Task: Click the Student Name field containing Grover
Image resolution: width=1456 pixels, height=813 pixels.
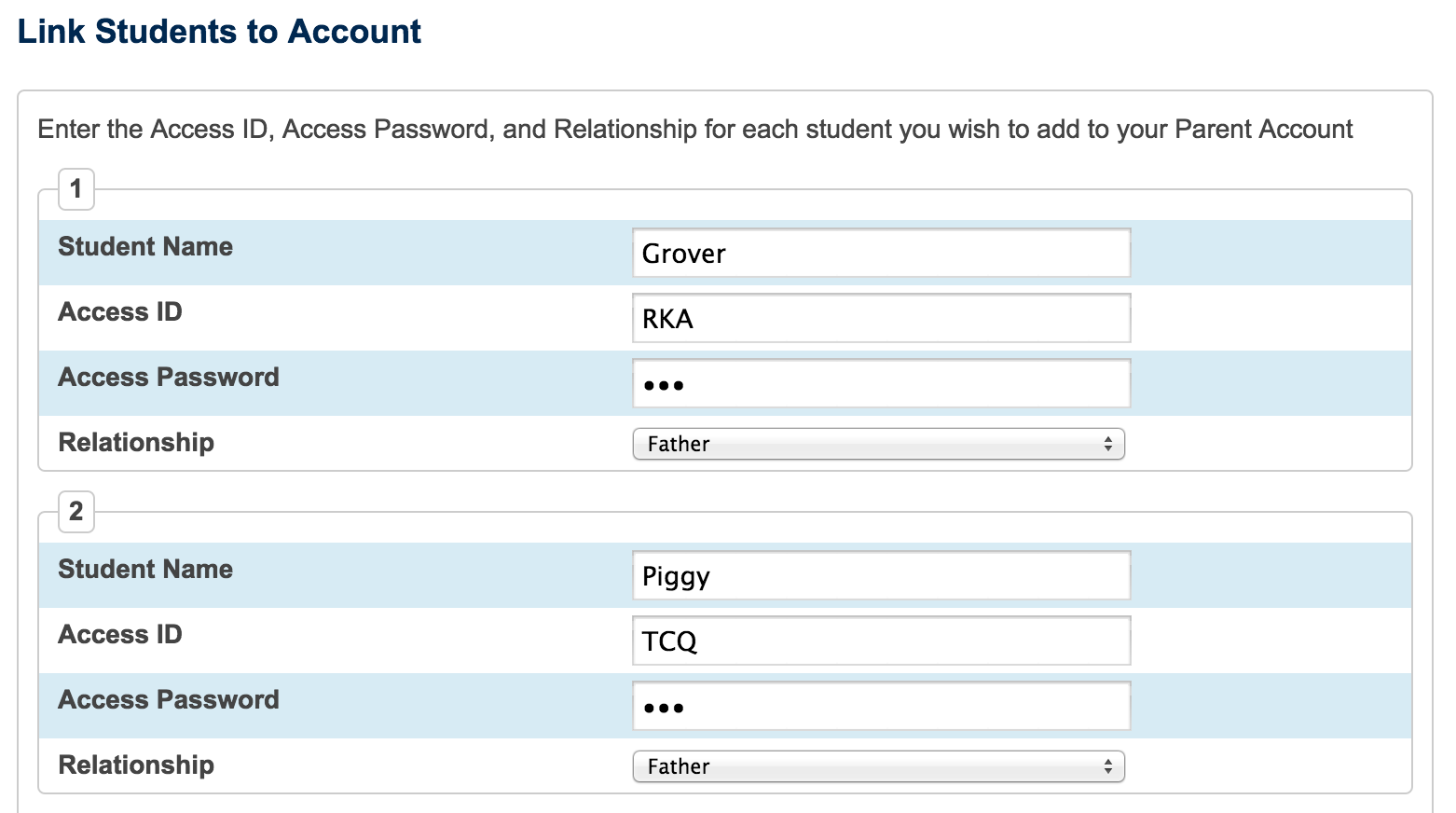Action: 881,253
